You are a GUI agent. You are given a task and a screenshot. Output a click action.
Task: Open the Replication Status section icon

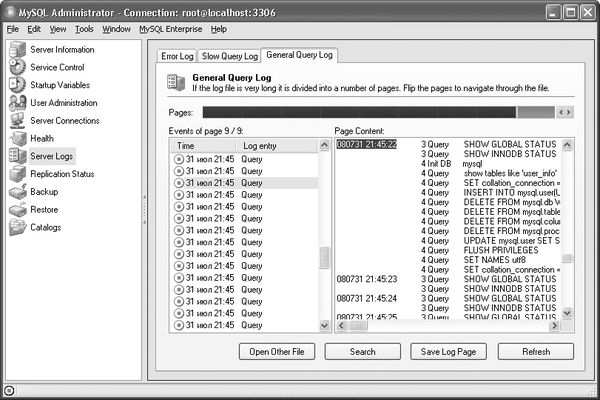tap(18, 174)
